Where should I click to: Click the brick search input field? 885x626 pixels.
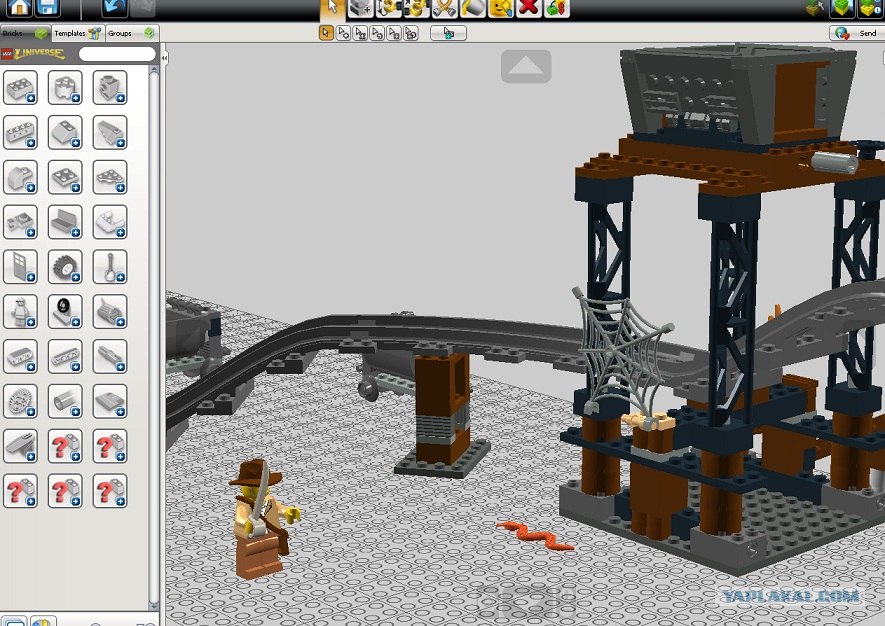pyautogui.click(x=117, y=54)
